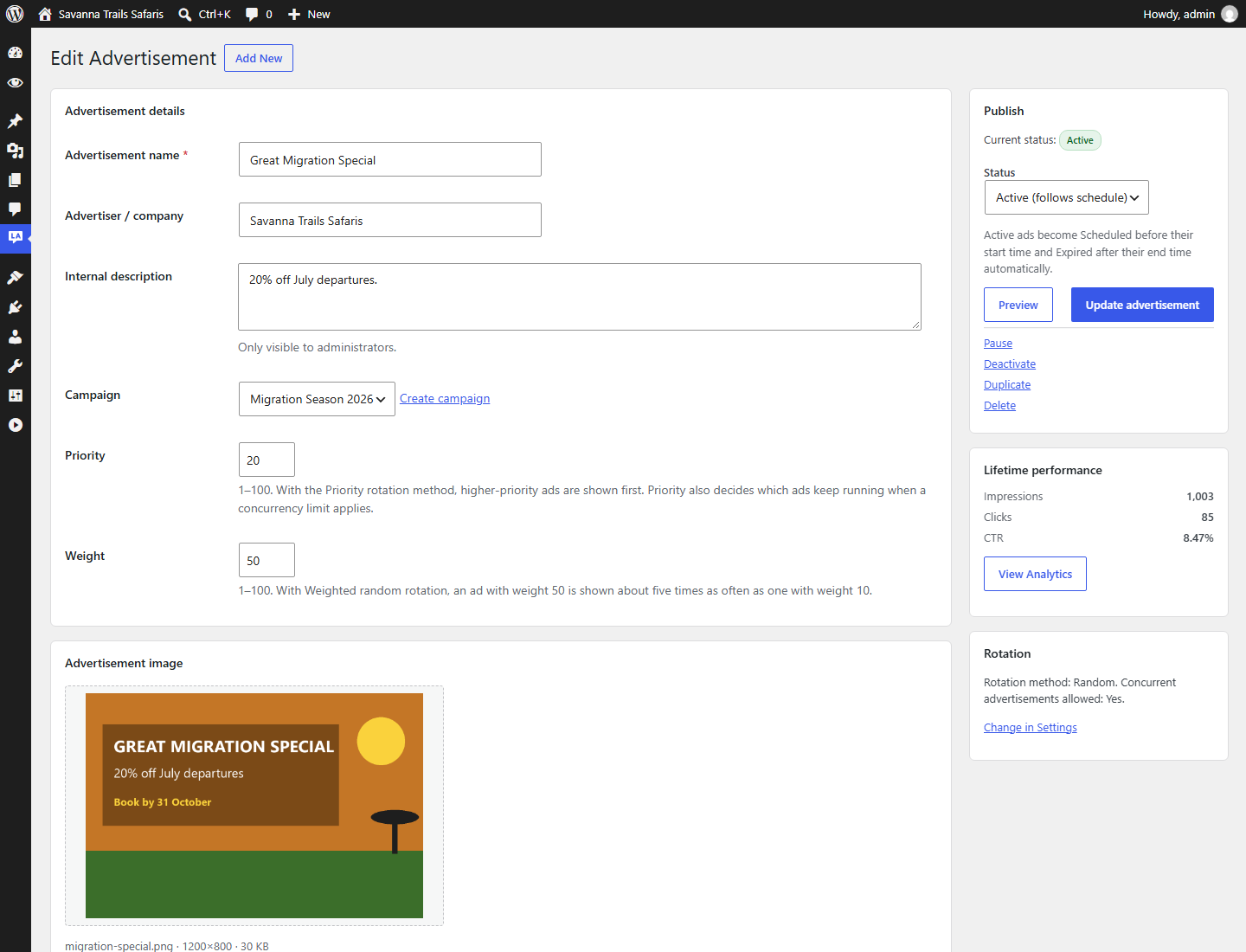Expand the Status dropdown Active (follows schedule)
Viewport: 1246px width, 952px height.
(x=1067, y=197)
